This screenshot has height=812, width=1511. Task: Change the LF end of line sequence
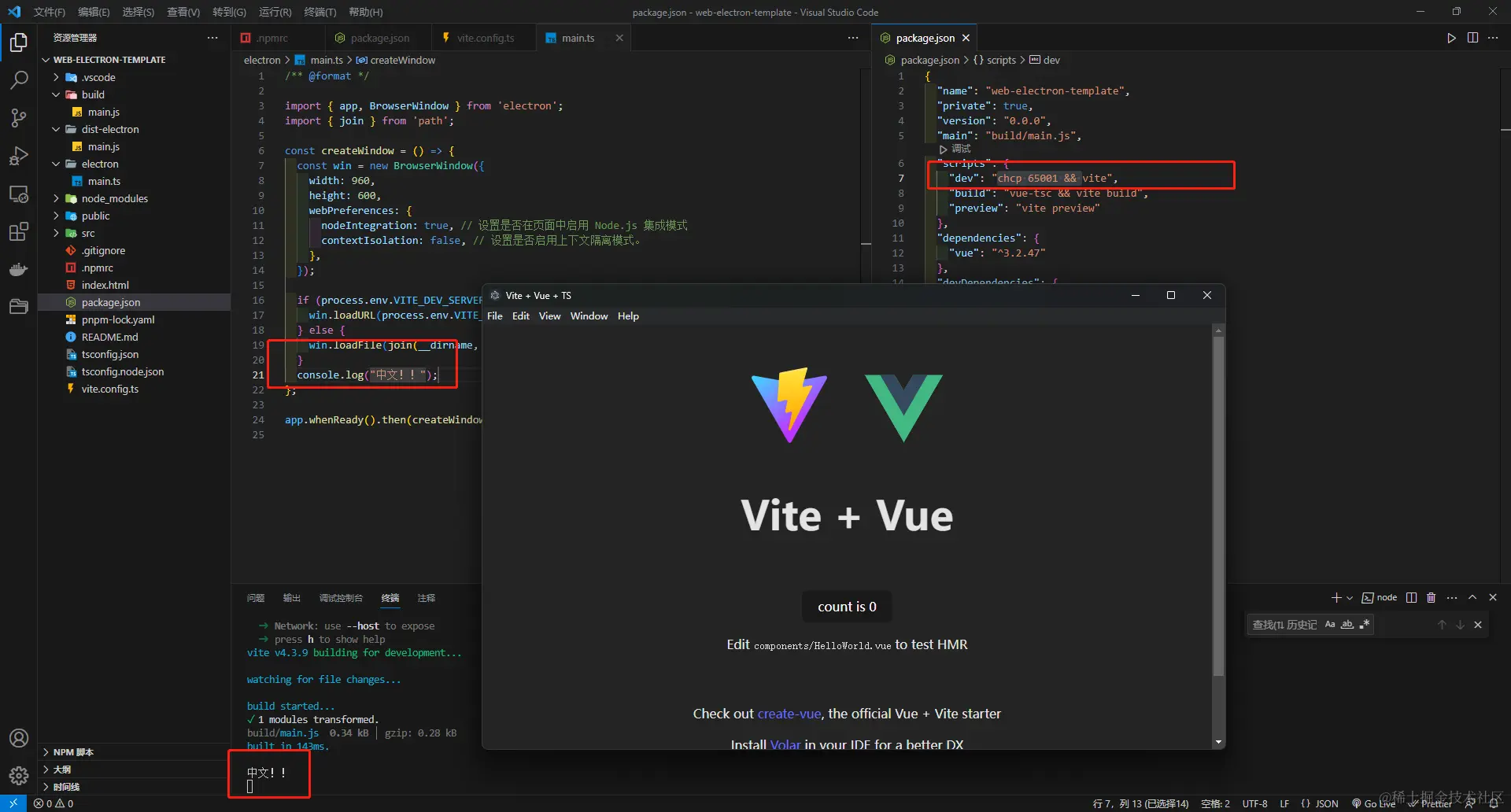[x=1284, y=803]
